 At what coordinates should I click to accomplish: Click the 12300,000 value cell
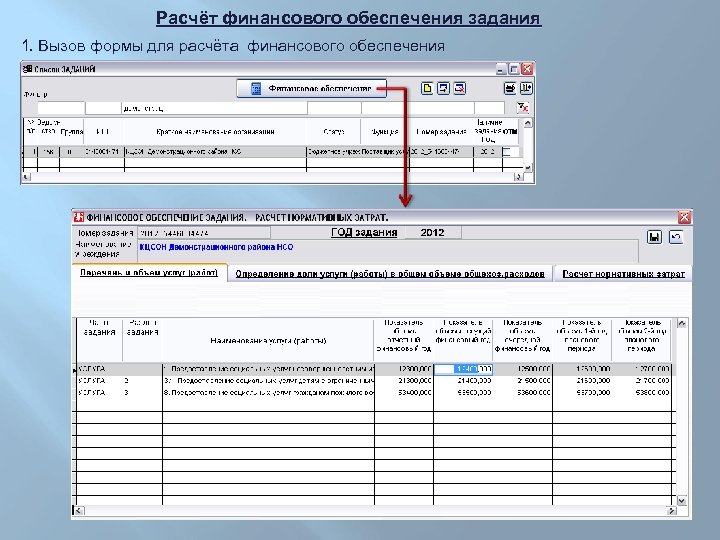pyautogui.click(x=404, y=369)
